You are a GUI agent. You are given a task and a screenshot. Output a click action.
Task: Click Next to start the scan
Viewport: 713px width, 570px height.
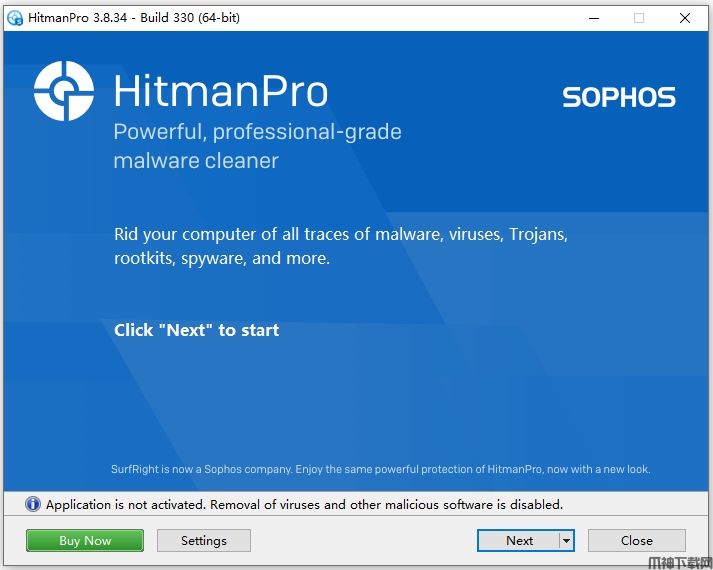pos(519,541)
